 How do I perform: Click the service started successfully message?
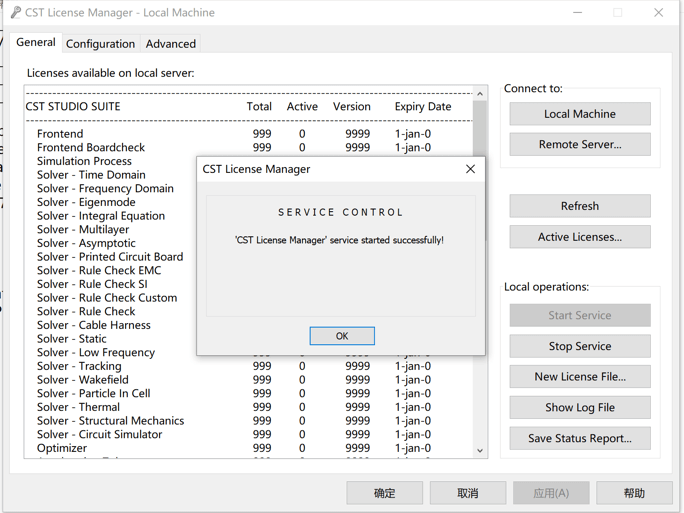click(339, 240)
